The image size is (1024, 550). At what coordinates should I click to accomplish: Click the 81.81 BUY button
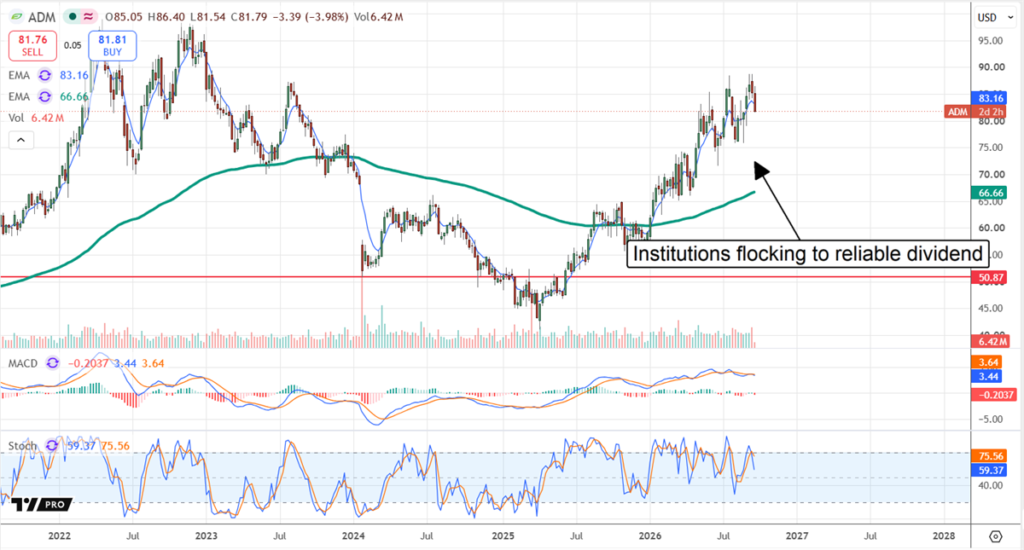click(112, 46)
